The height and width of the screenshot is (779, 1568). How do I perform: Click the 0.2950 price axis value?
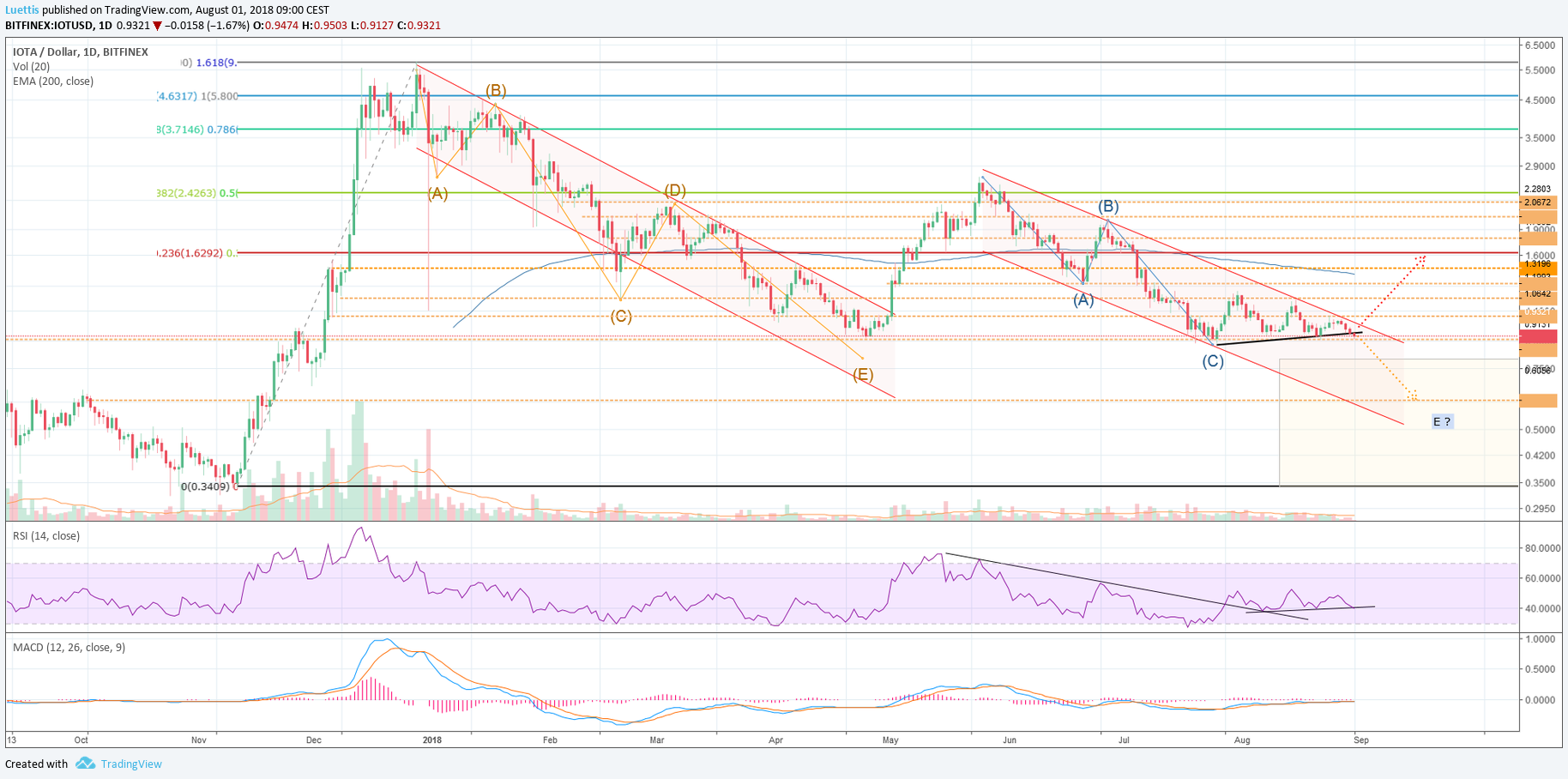click(x=1540, y=509)
